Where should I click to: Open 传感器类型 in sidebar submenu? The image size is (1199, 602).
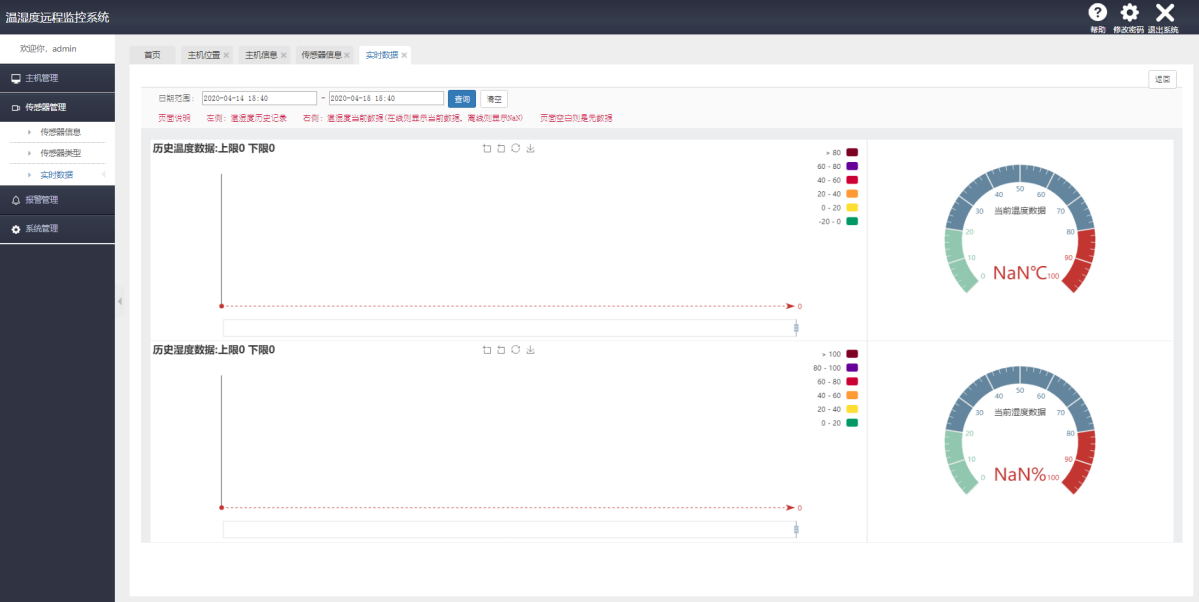coord(60,153)
